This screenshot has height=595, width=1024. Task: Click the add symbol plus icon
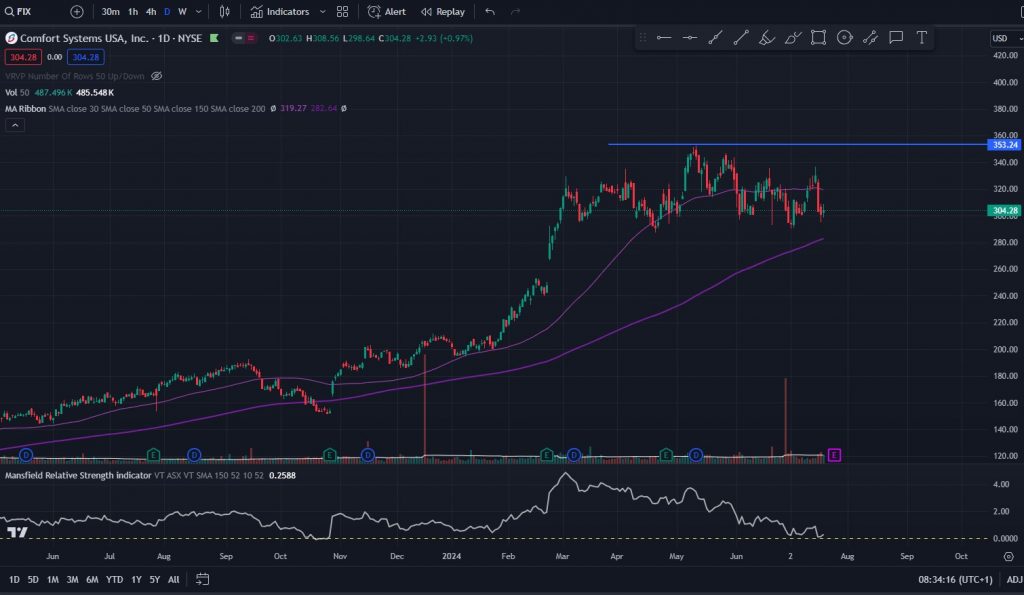click(x=77, y=12)
